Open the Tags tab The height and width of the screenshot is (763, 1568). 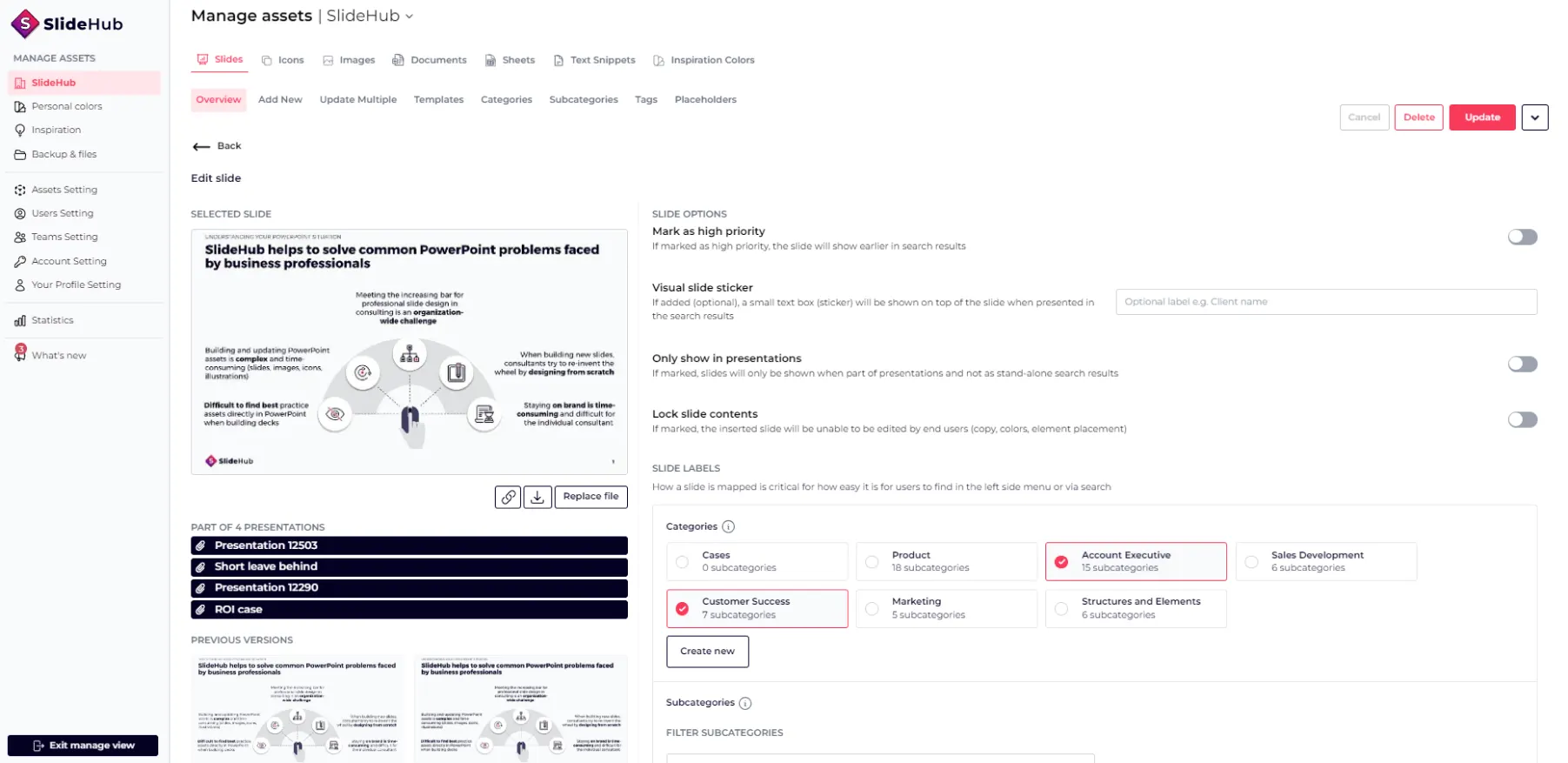pos(646,100)
